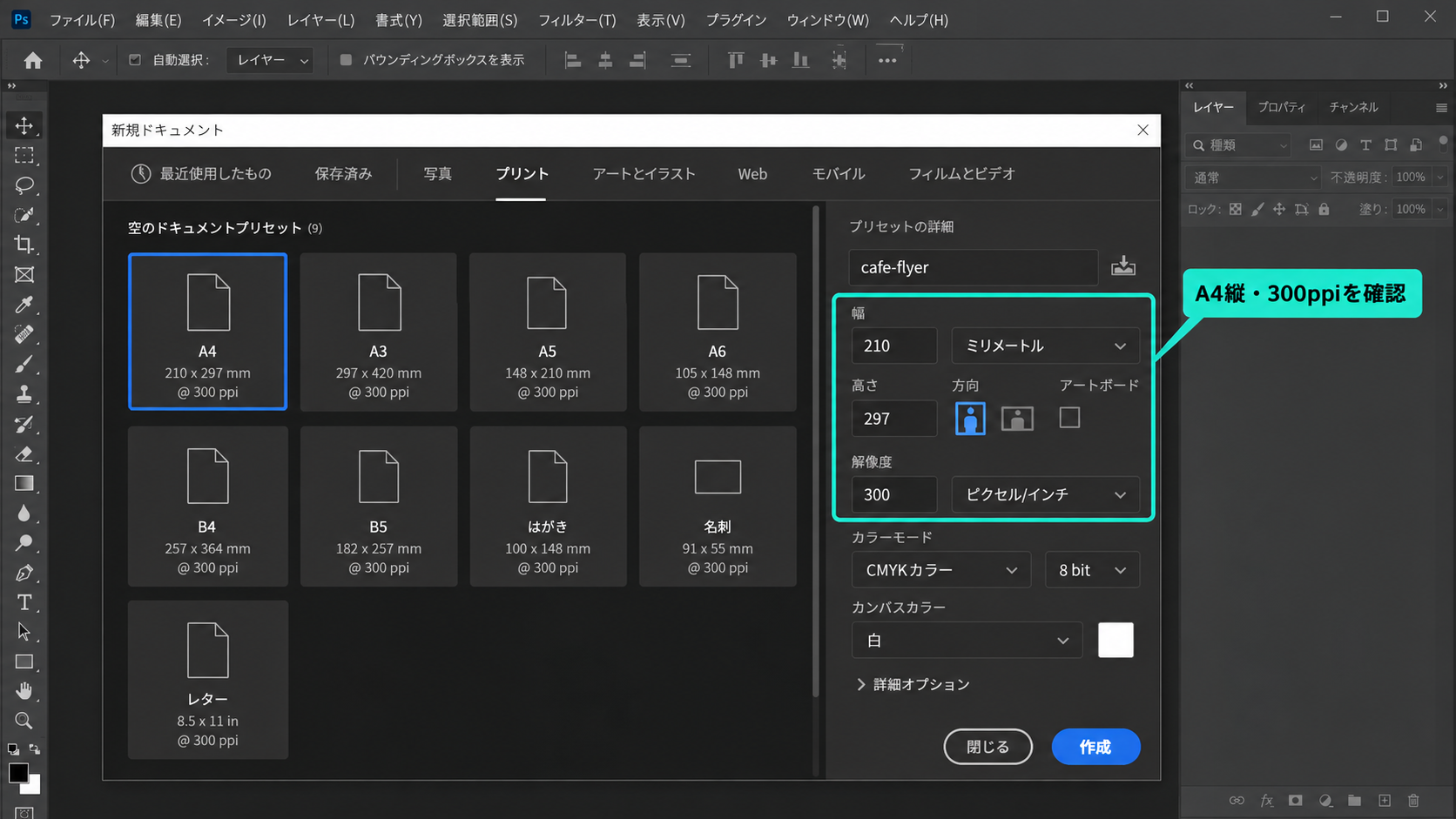The image size is (1456, 819).
Task: Select the Move tool in the toolbar
Action: 24,126
